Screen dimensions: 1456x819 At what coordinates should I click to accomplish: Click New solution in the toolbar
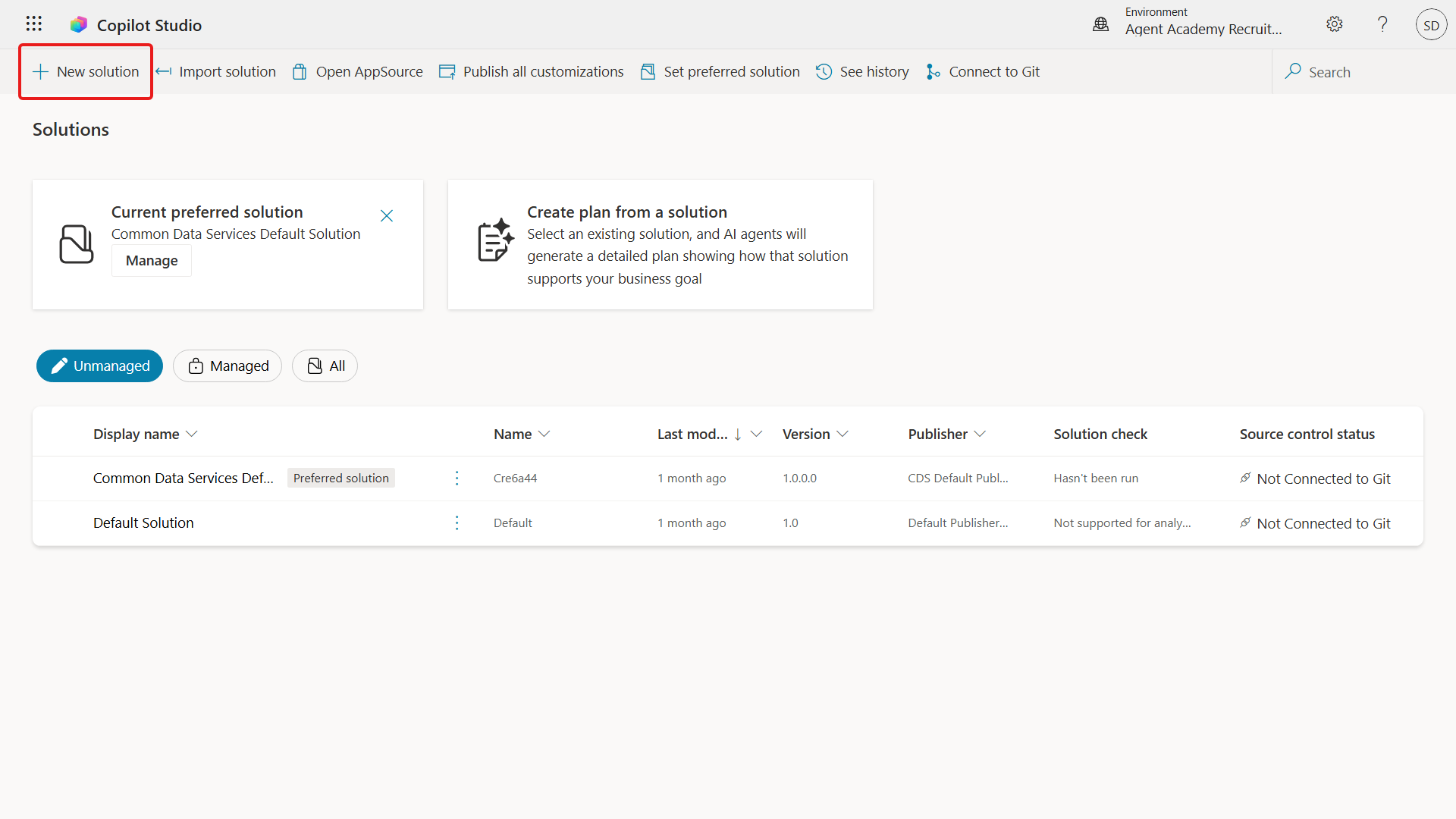[86, 71]
